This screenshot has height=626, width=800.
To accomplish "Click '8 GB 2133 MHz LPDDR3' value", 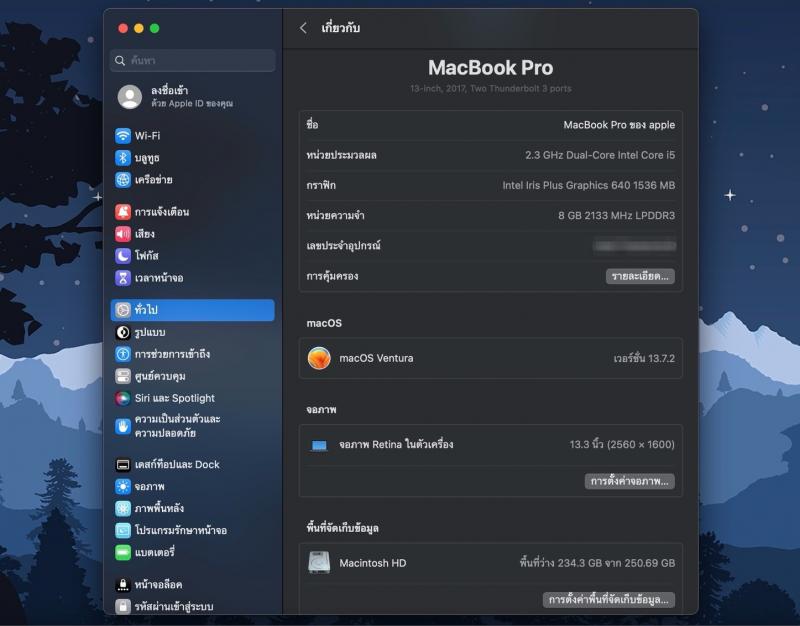I will [616, 215].
